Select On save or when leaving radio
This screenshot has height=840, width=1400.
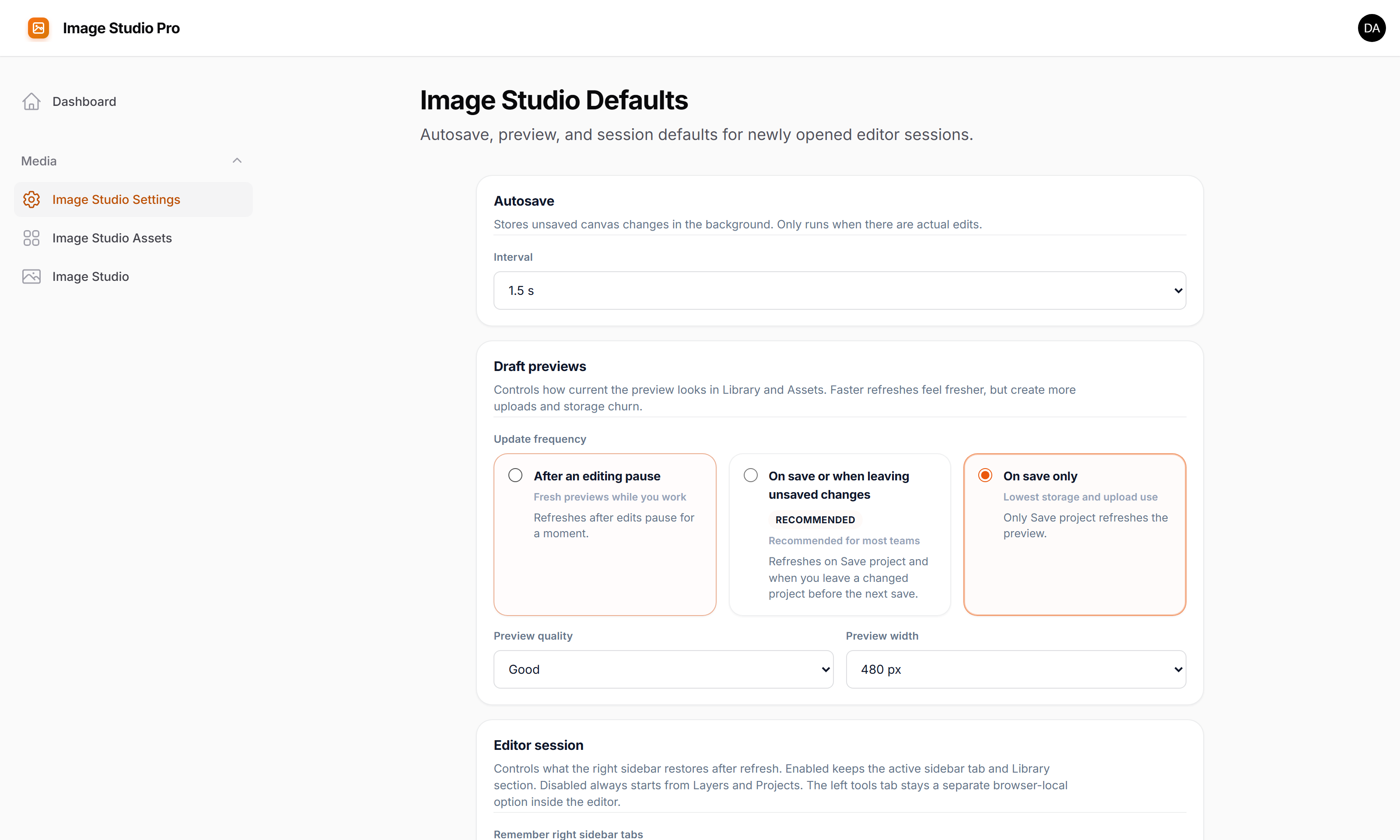point(750,475)
